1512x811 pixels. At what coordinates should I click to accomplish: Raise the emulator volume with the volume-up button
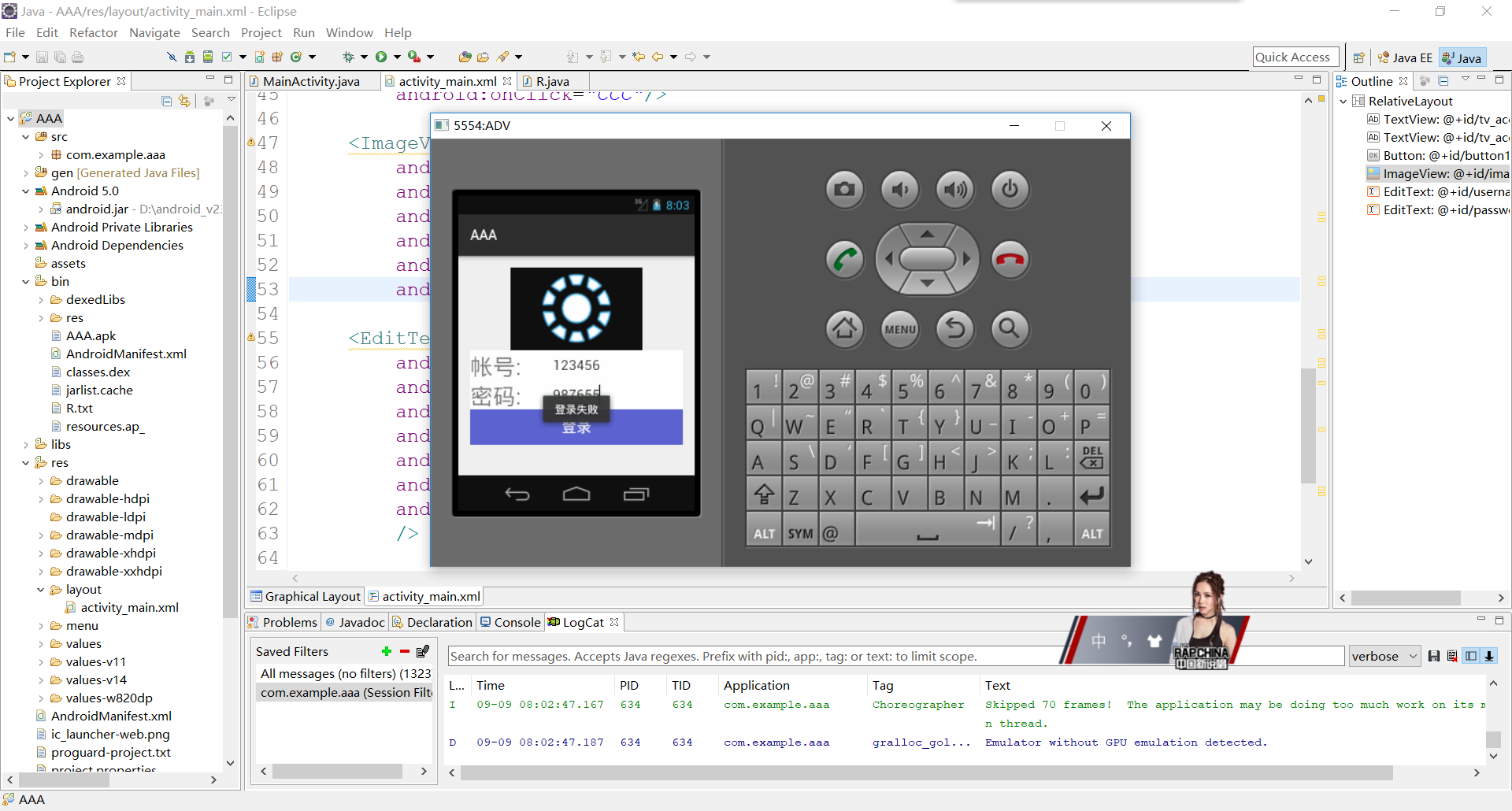coord(954,190)
